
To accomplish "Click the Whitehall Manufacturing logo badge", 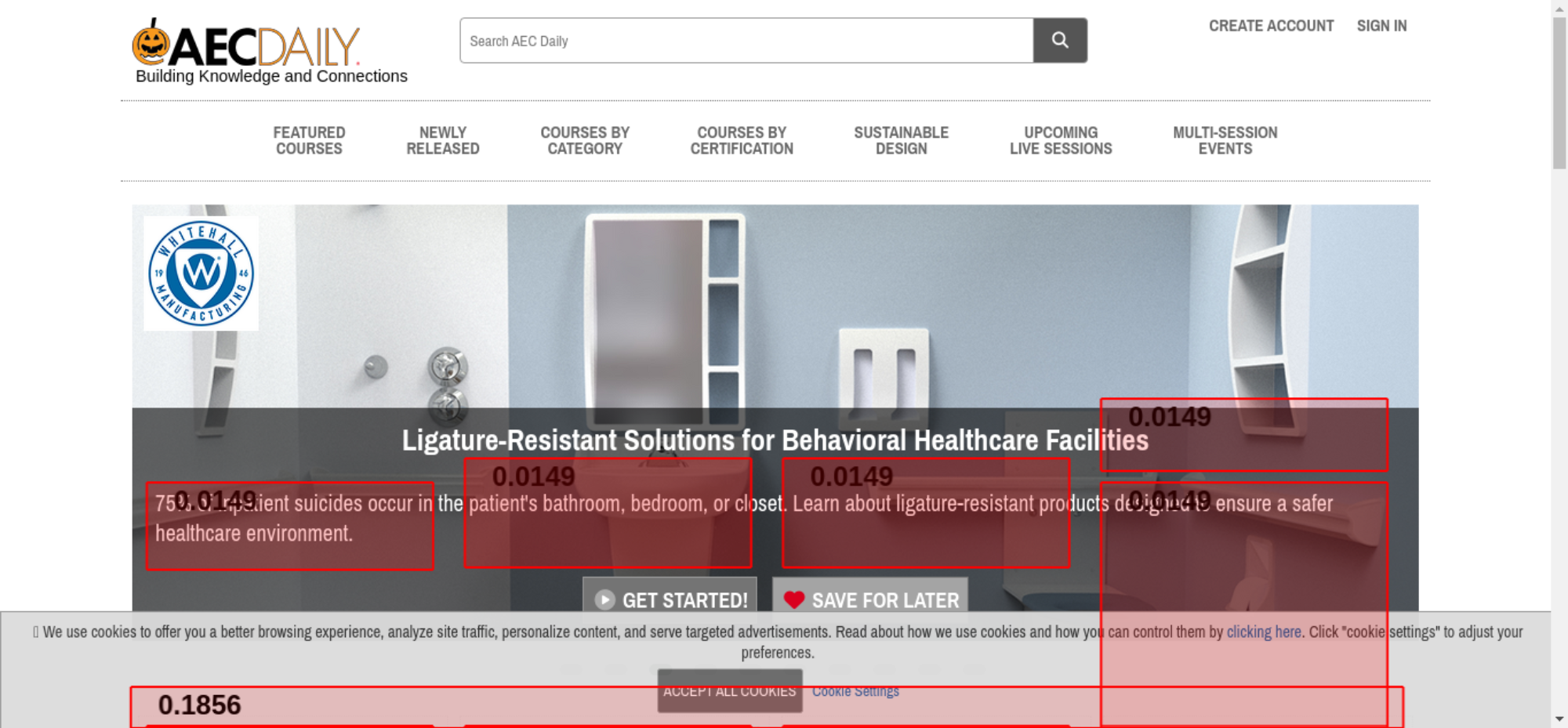I will click(x=201, y=273).
